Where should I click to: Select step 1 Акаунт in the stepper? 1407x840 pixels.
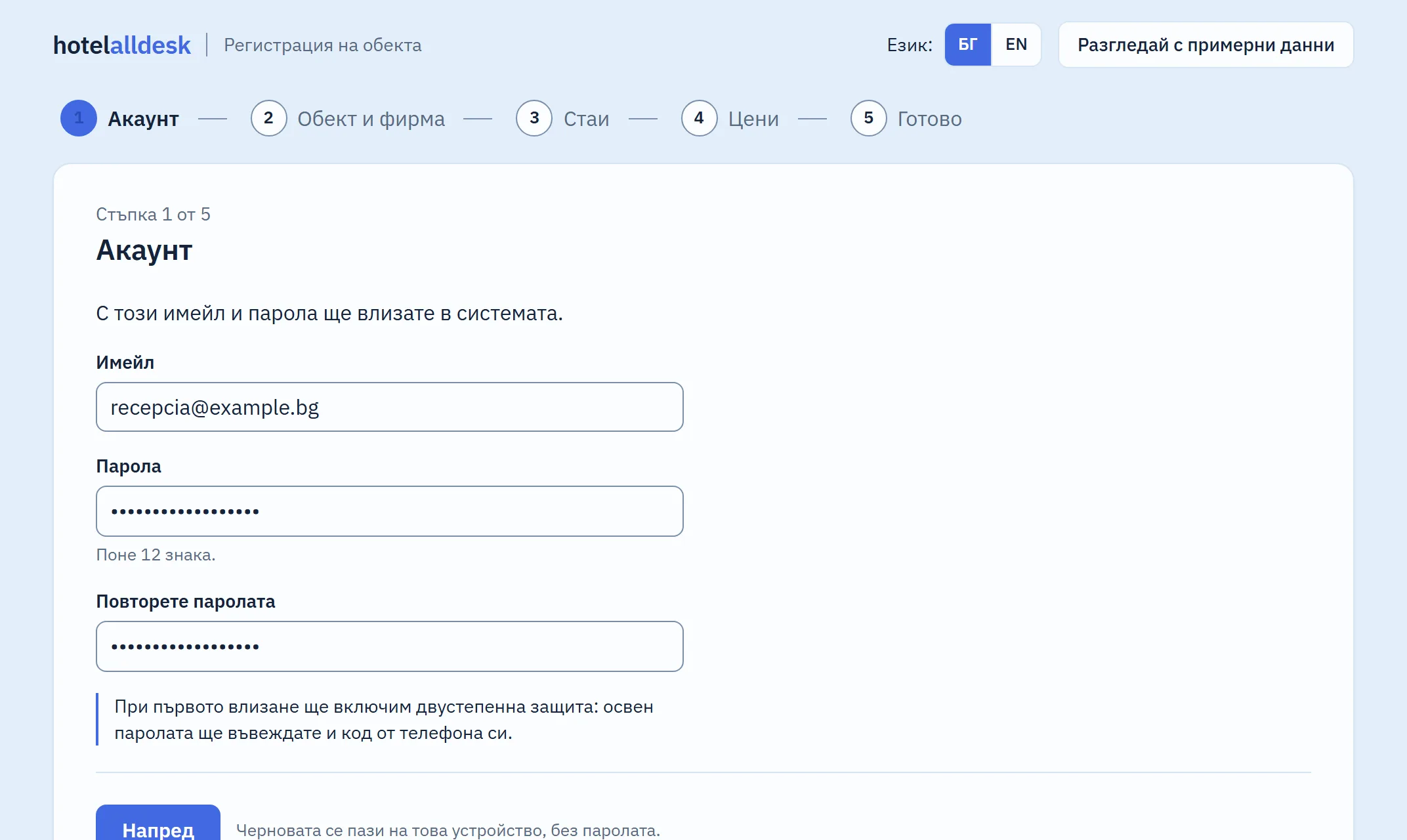tap(119, 118)
